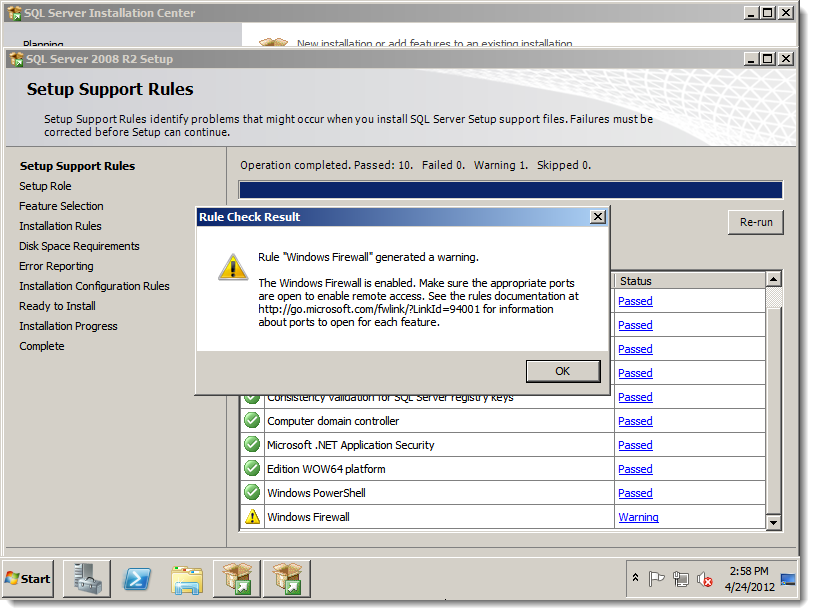This screenshot has width=815, height=615.
Task: Click the Status column header
Action: (x=690, y=281)
